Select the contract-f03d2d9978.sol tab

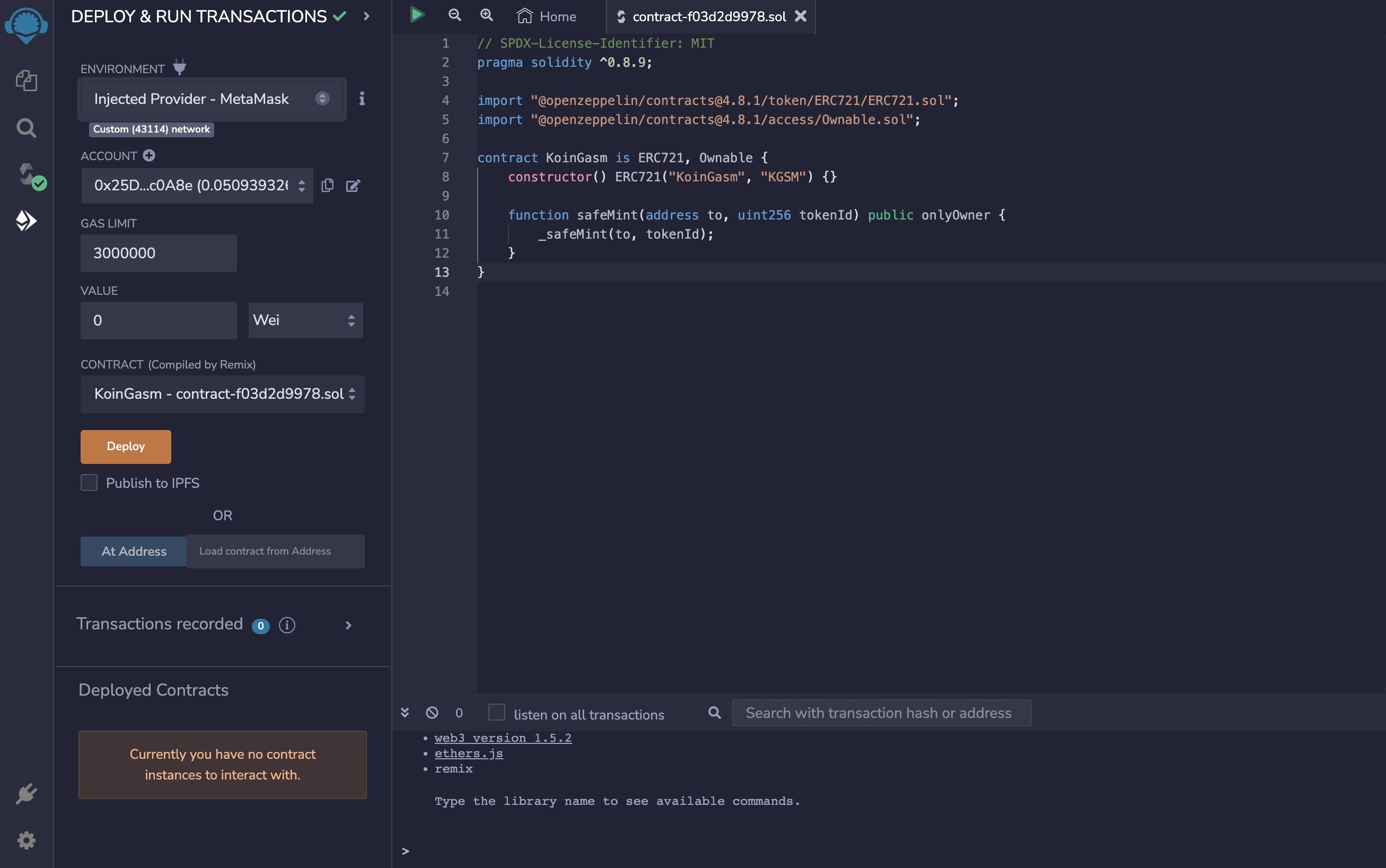708,16
